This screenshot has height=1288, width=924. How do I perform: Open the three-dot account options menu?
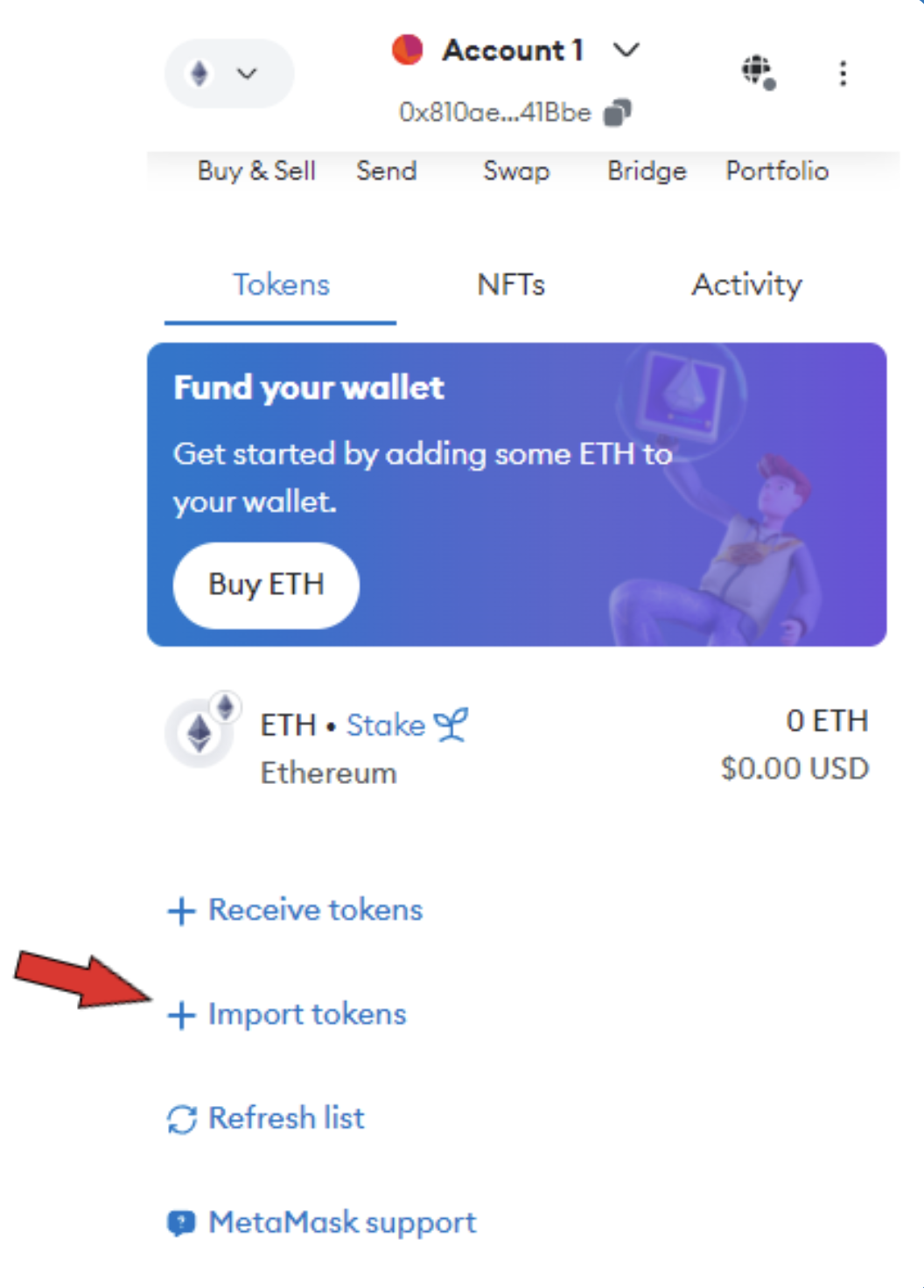pos(843,73)
